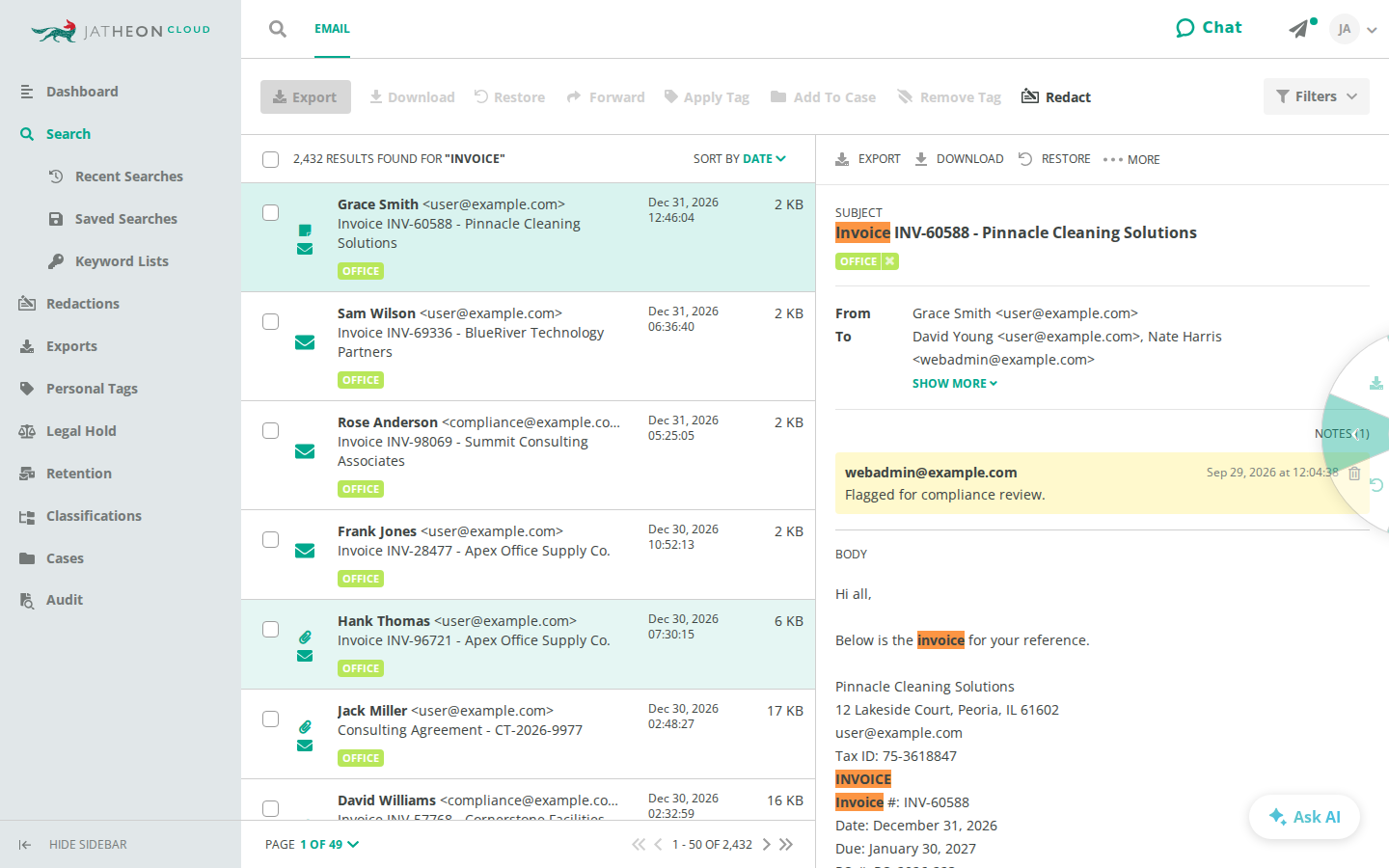This screenshot has height=868, width=1389.
Task: Open Recent Searches in sidebar
Action: click(x=128, y=176)
